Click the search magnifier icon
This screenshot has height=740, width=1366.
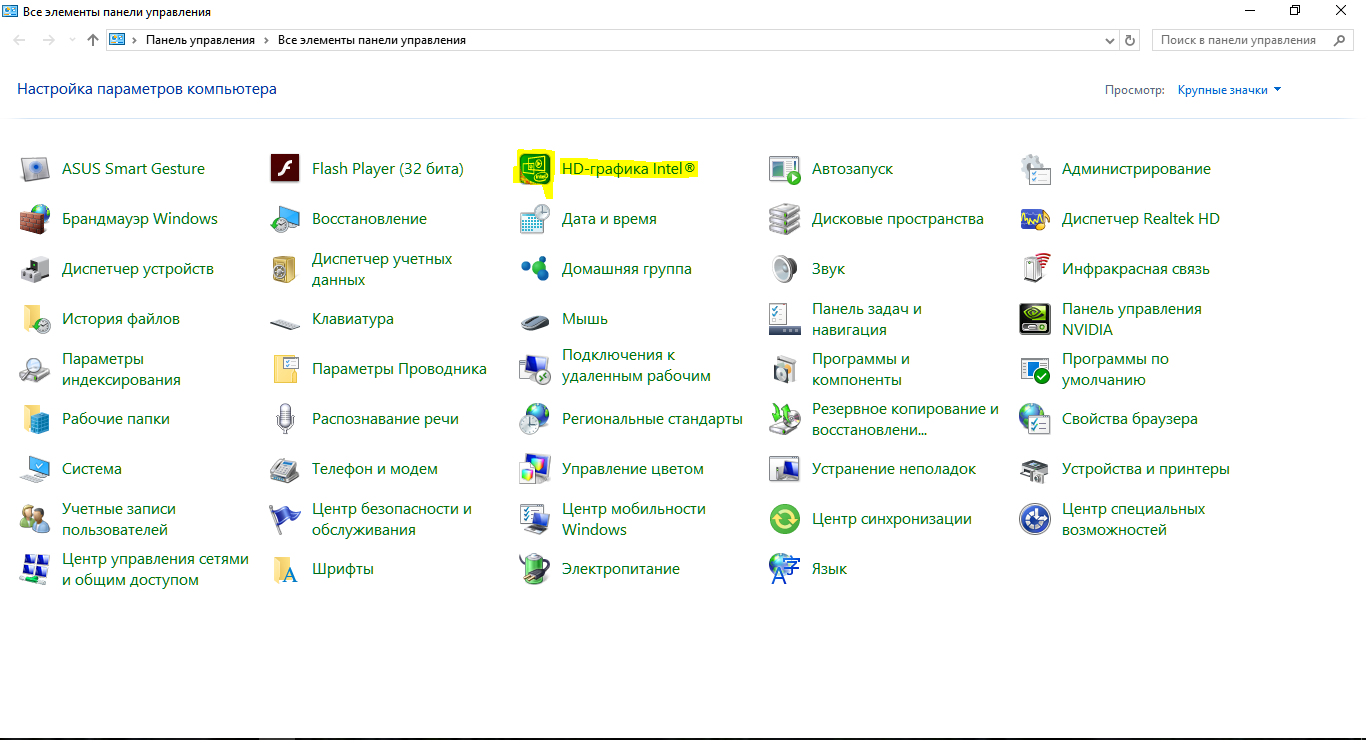(x=1339, y=41)
